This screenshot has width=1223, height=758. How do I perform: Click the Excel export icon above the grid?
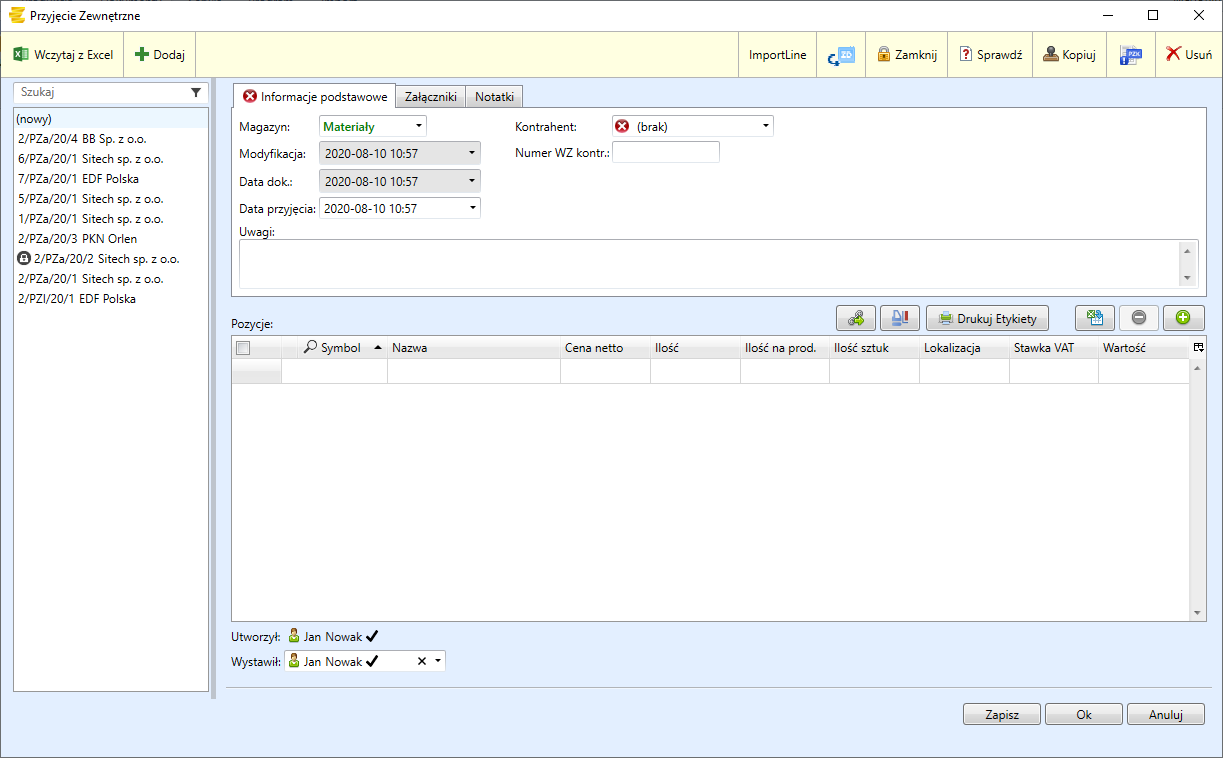pos(1095,318)
